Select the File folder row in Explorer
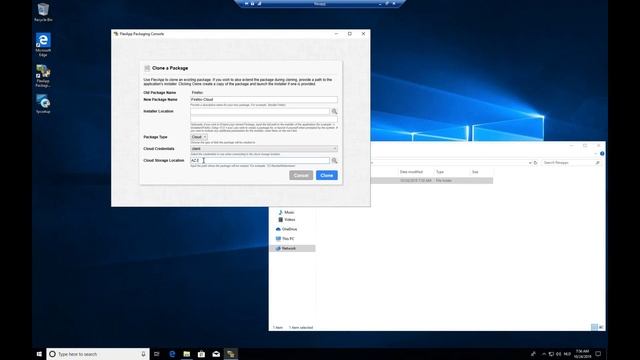 tap(432, 180)
